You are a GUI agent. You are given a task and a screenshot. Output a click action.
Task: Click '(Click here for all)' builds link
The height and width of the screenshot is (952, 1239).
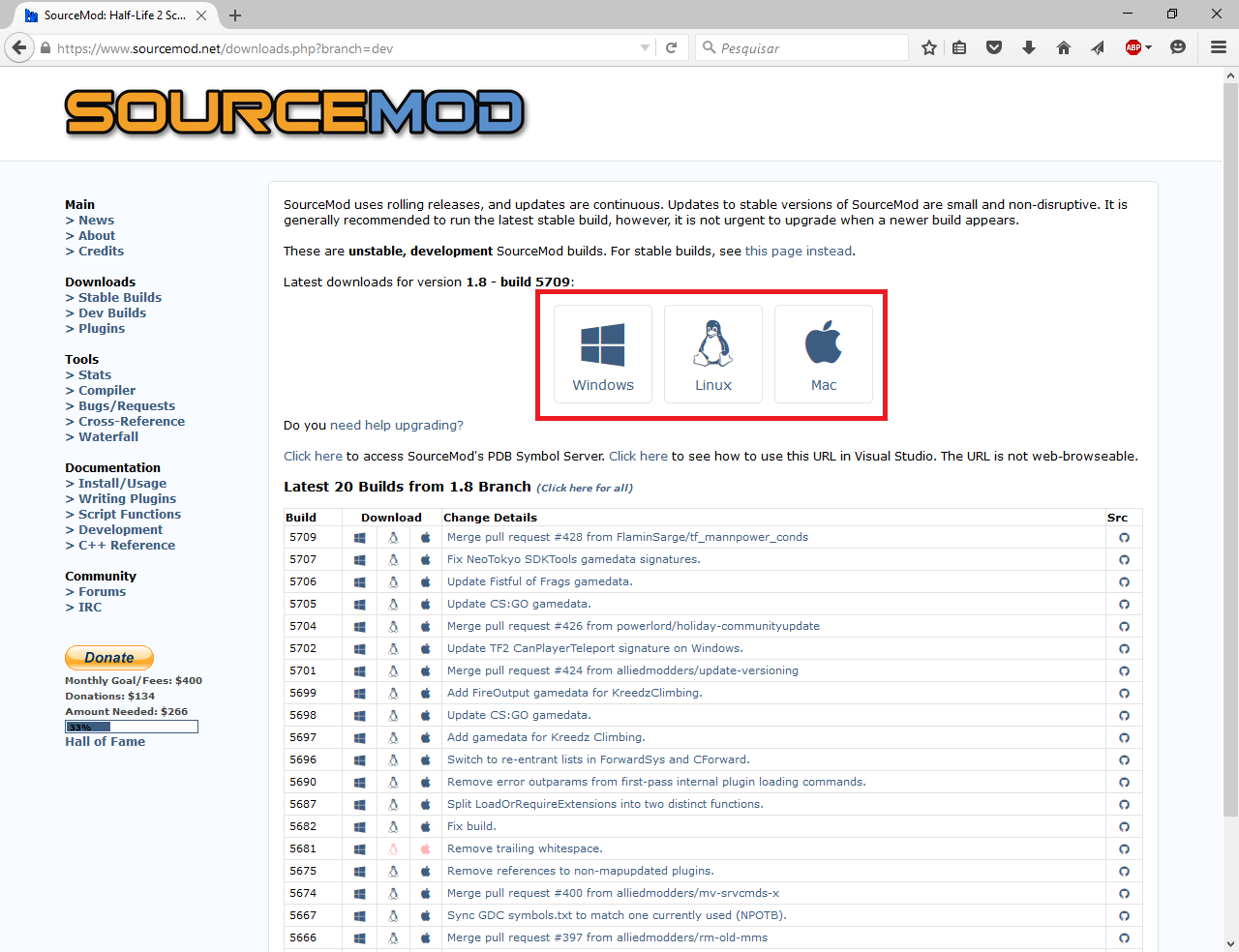(585, 488)
